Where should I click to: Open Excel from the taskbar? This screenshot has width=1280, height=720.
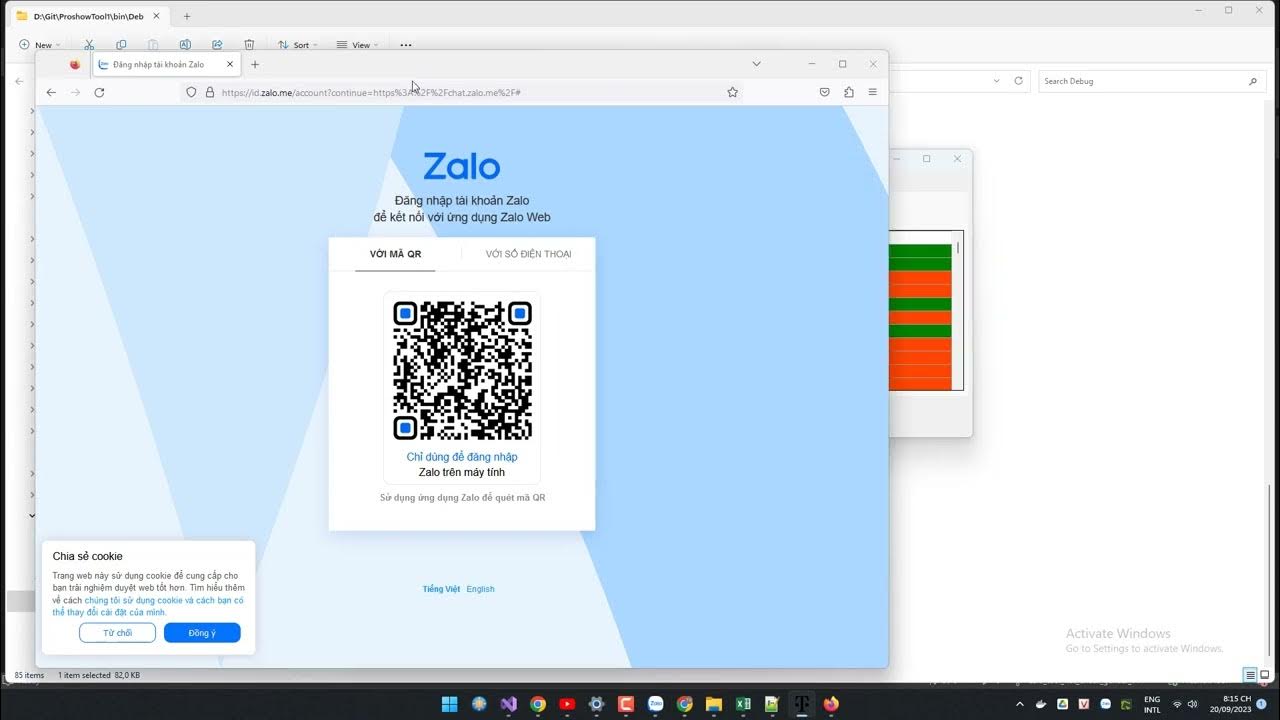click(743, 704)
